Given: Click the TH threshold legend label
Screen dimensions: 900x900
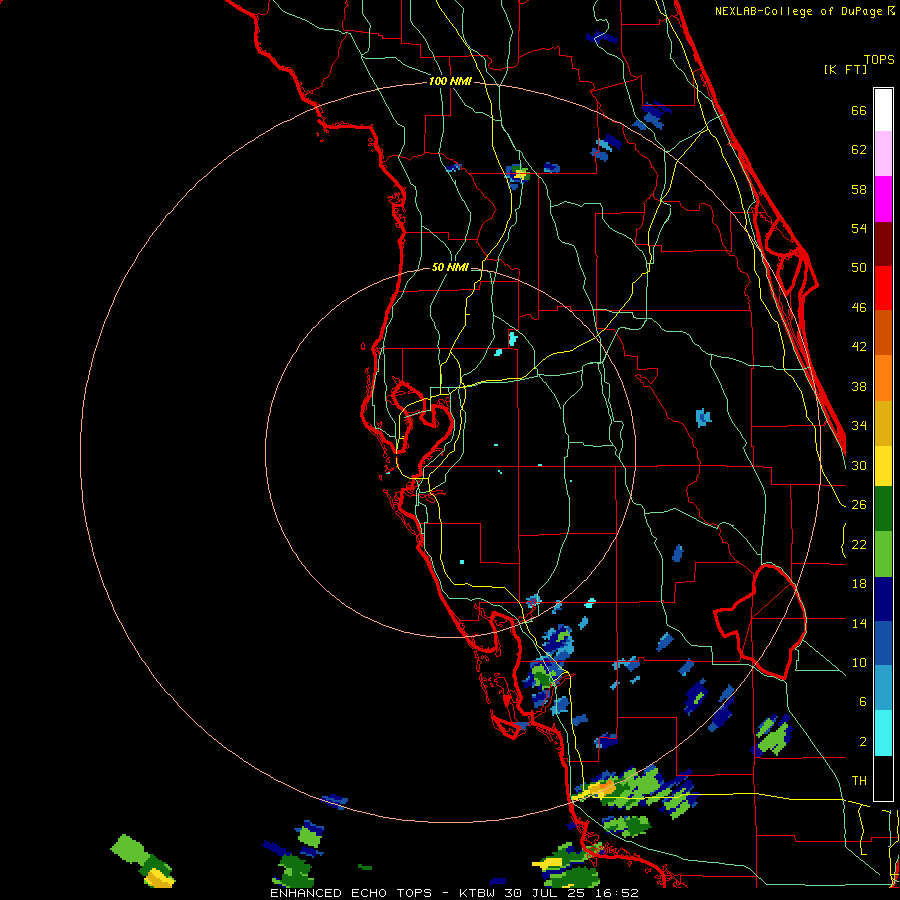Looking at the screenshot, I should pos(859,781).
